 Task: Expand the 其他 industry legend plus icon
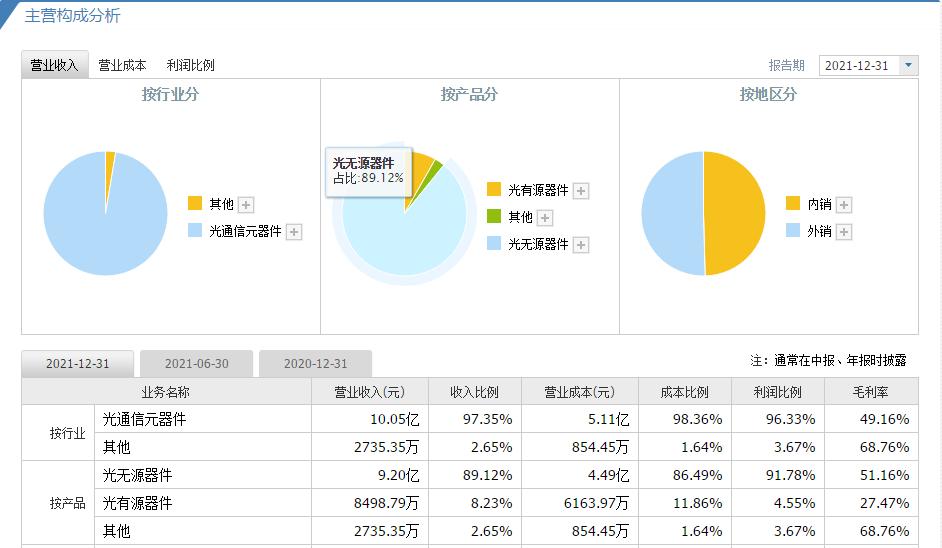coord(246,205)
